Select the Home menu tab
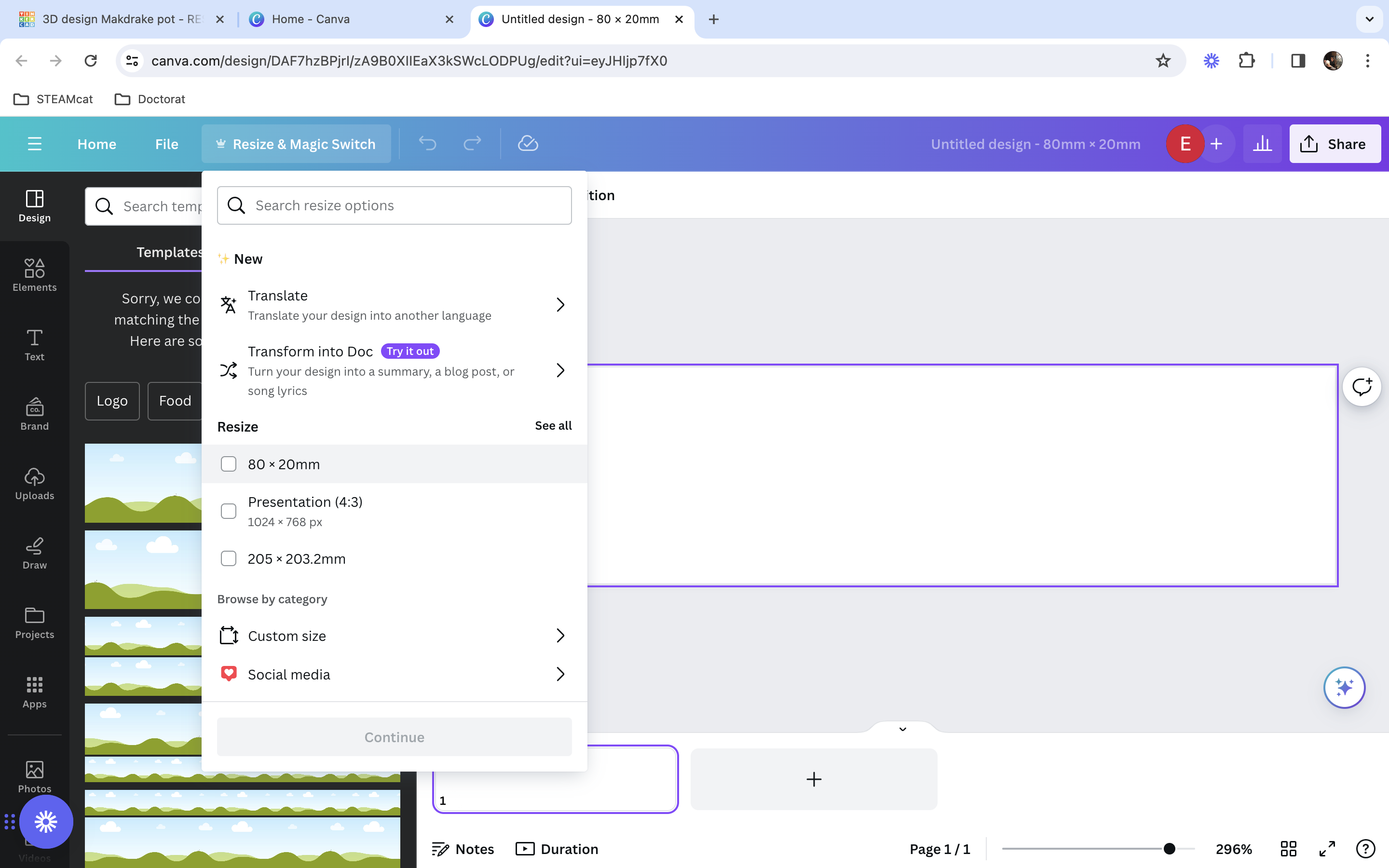Image resolution: width=1389 pixels, height=868 pixels. coord(96,143)
